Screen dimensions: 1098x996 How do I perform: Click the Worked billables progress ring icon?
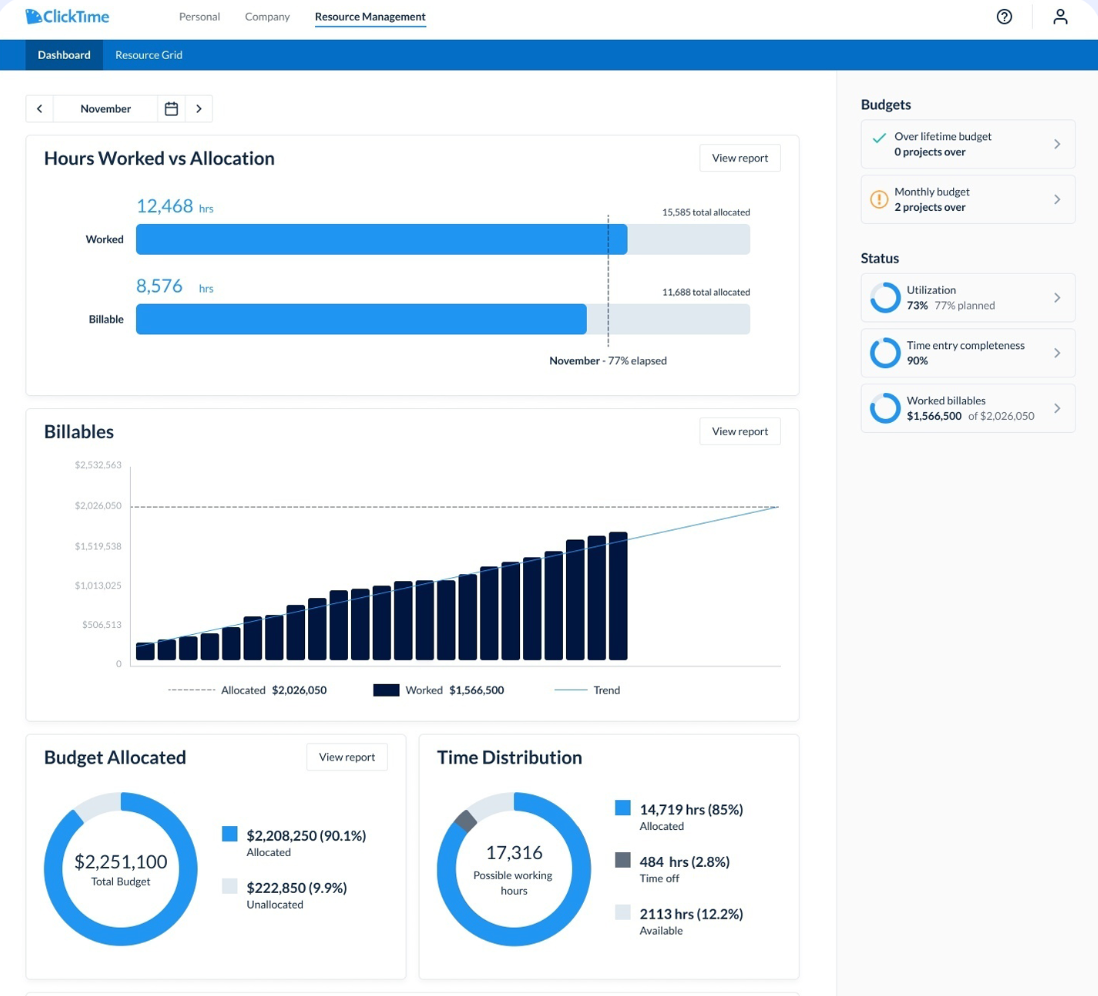(884, 408)
